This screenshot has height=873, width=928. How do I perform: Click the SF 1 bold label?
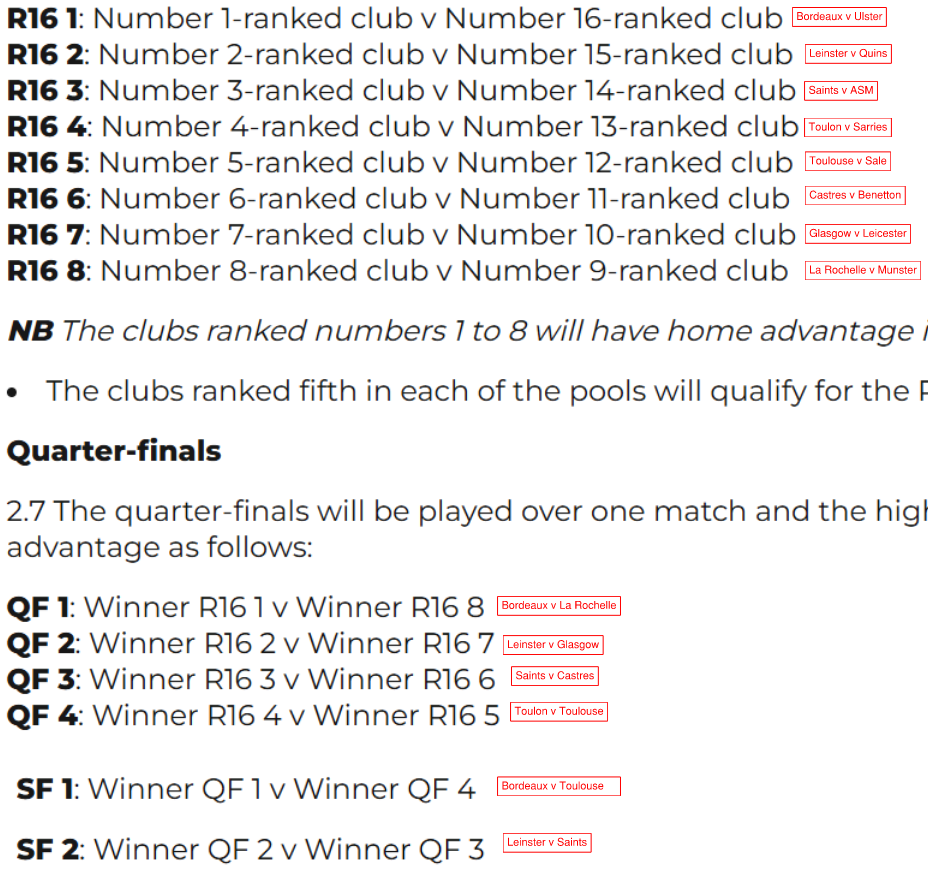[x=45, y=790]
